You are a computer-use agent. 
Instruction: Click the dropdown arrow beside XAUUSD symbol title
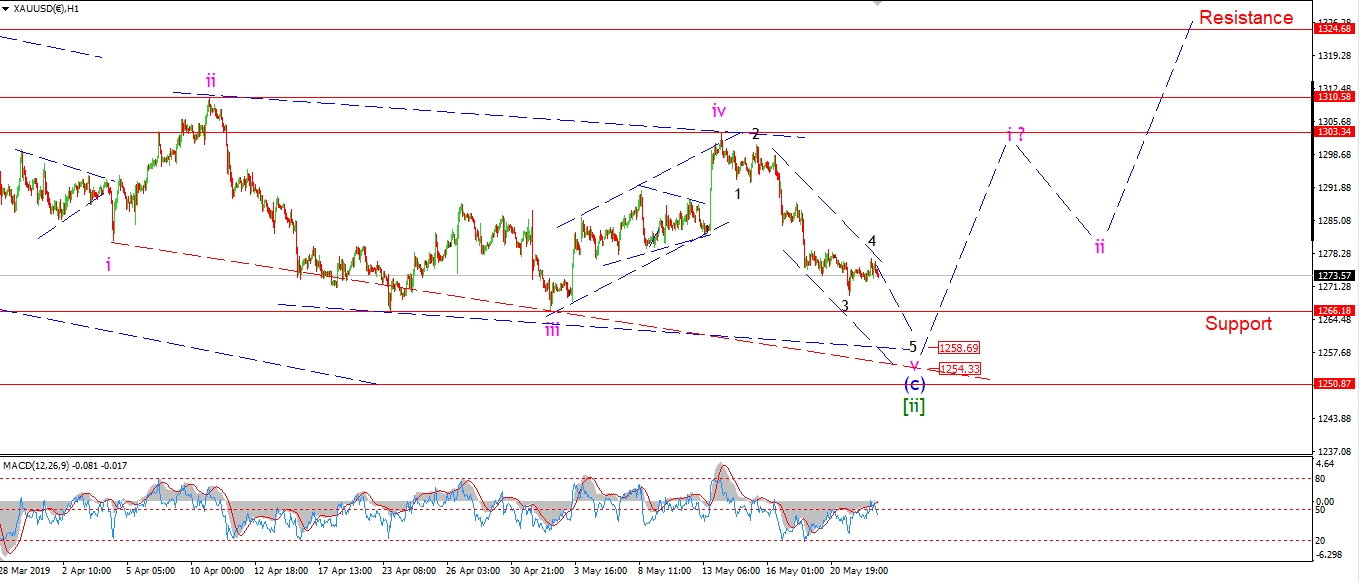click(x=8, y=8)
